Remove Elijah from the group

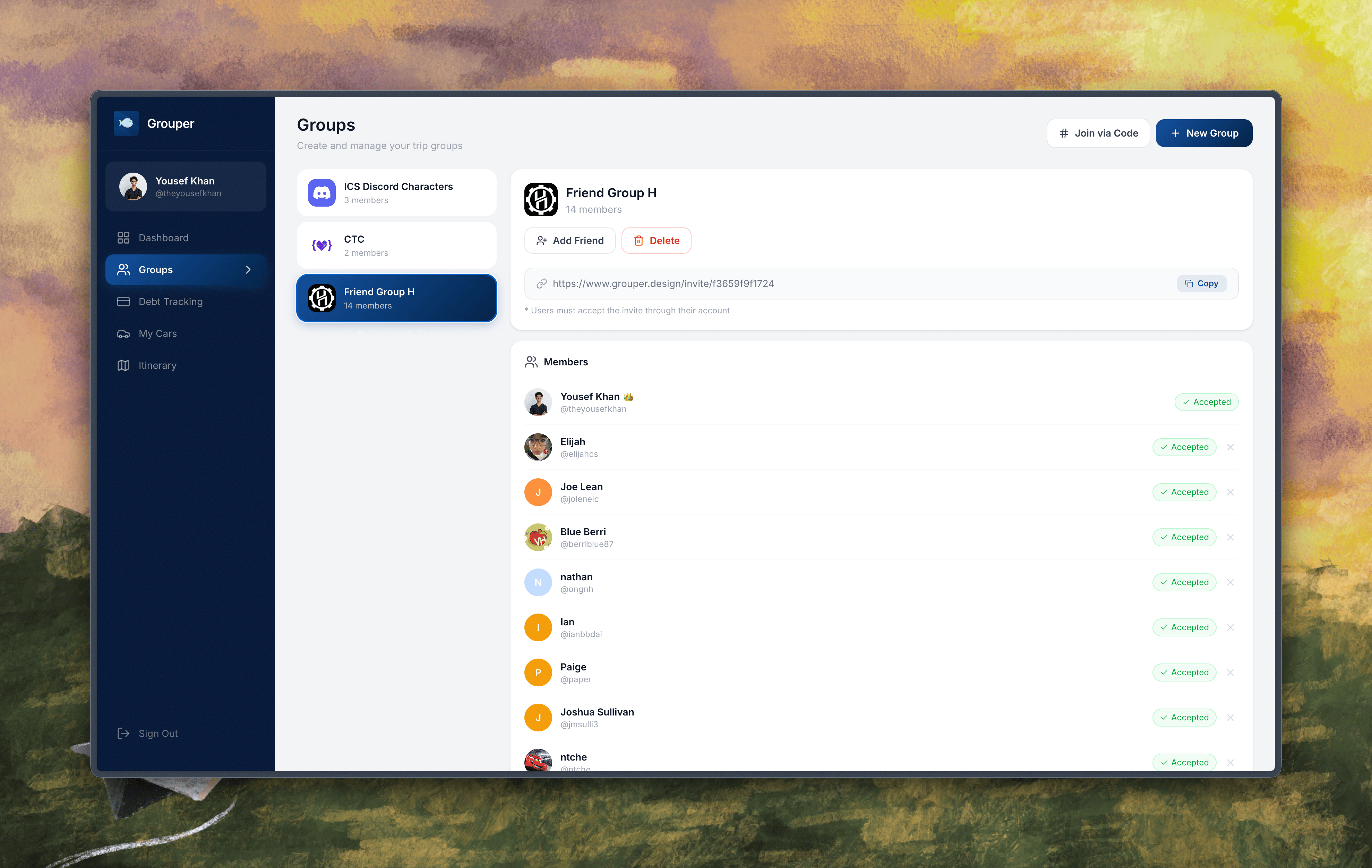(x=1230, y=447)
